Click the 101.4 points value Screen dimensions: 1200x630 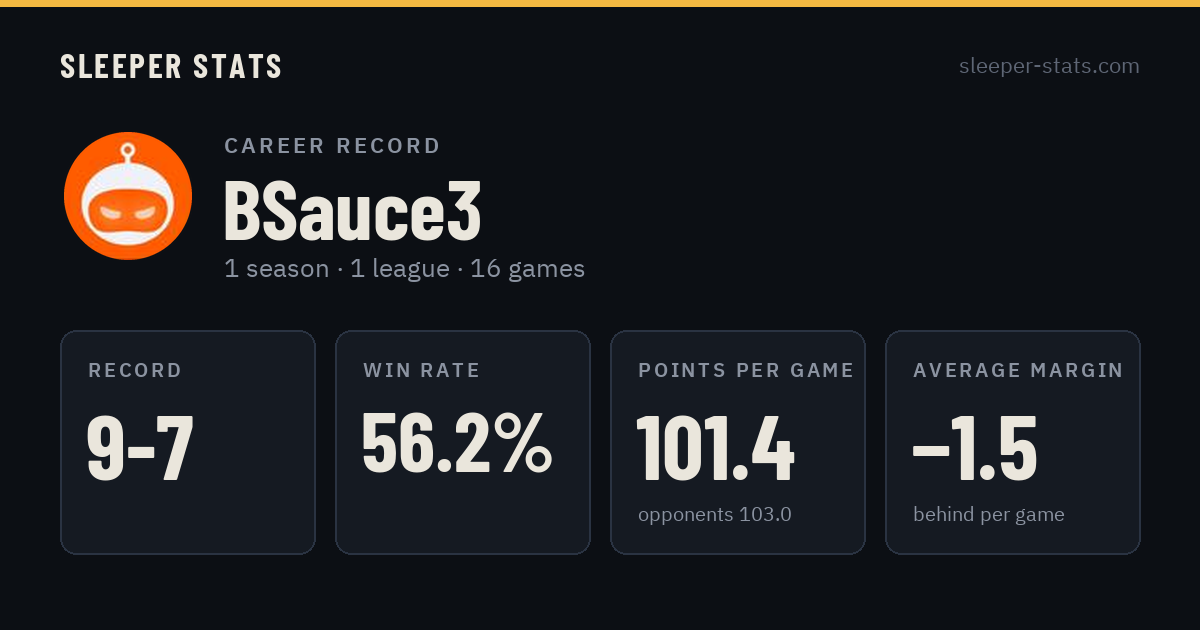click(716, 449)
